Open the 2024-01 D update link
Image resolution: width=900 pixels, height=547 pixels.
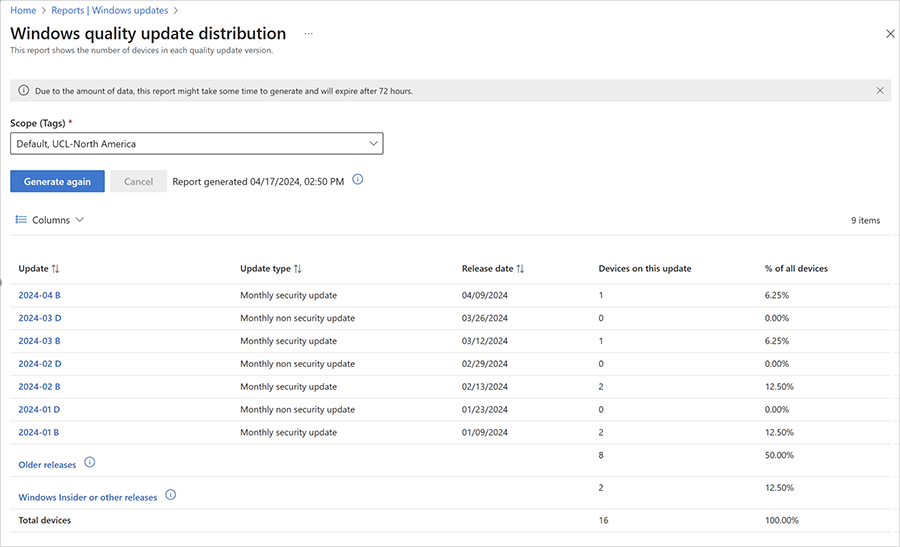coord(39,409)
